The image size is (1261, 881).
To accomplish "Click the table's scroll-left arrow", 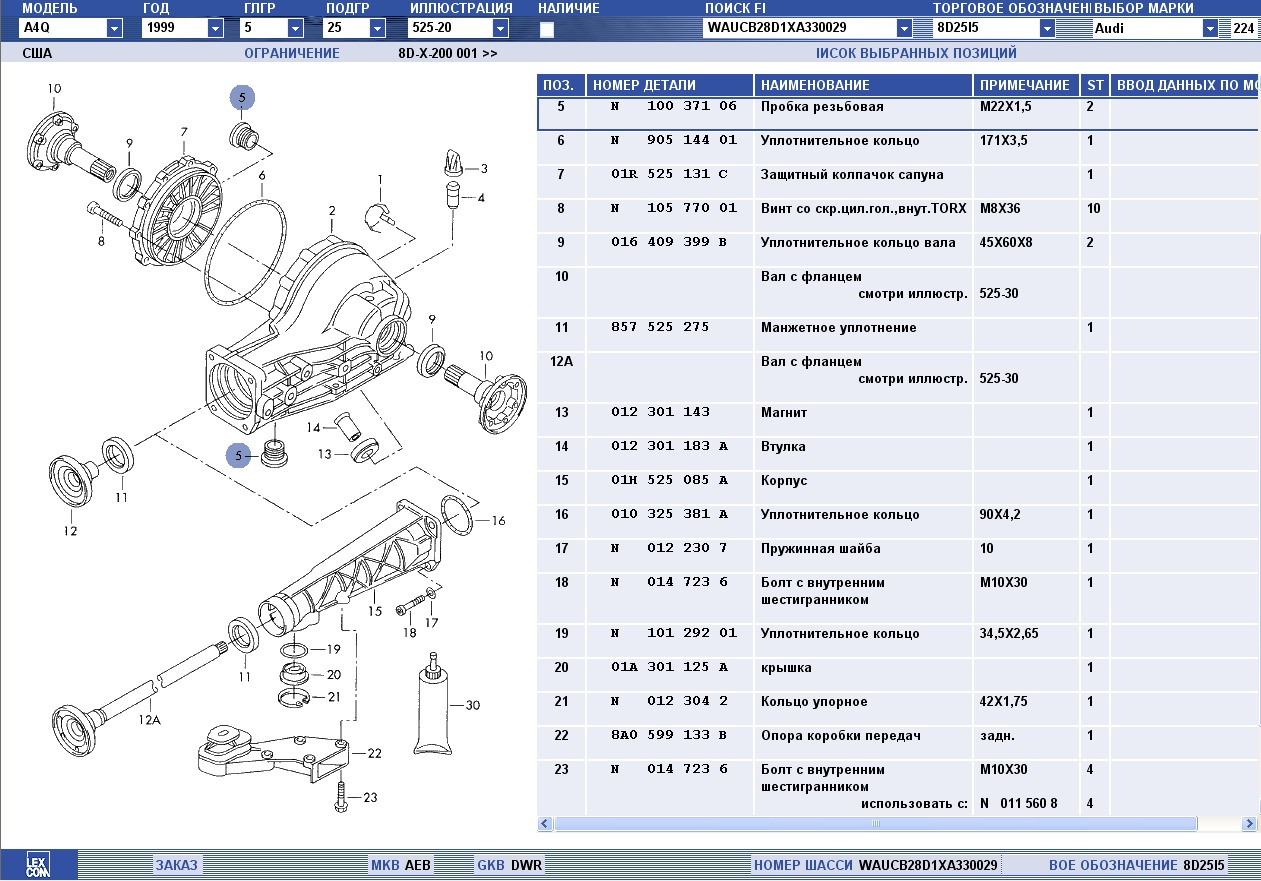I will 545,824.
